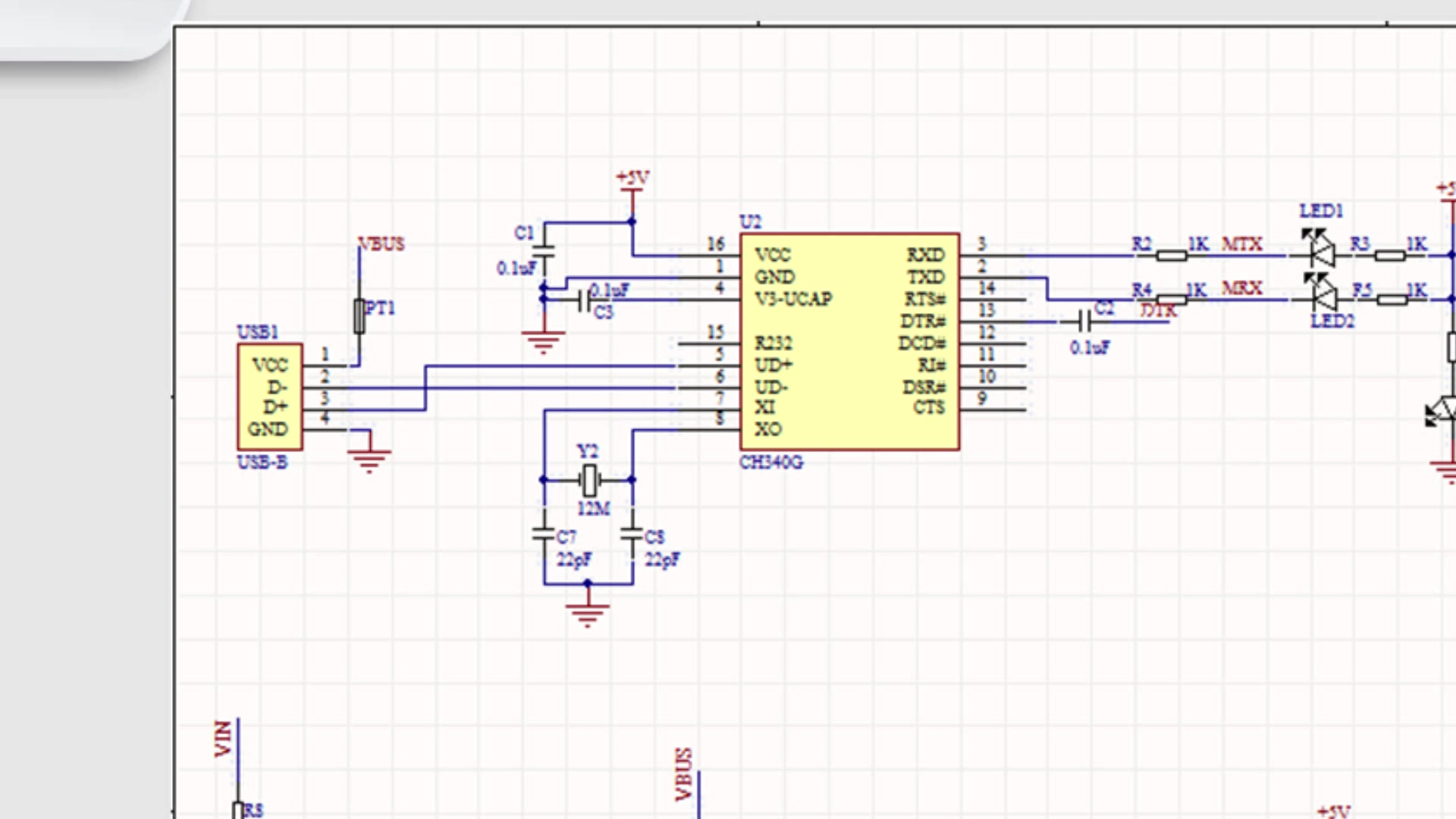Viewport: 1456px width, 819px height.
Task: Click the 0.1uF value below C2
Action: coord(1090,348)
